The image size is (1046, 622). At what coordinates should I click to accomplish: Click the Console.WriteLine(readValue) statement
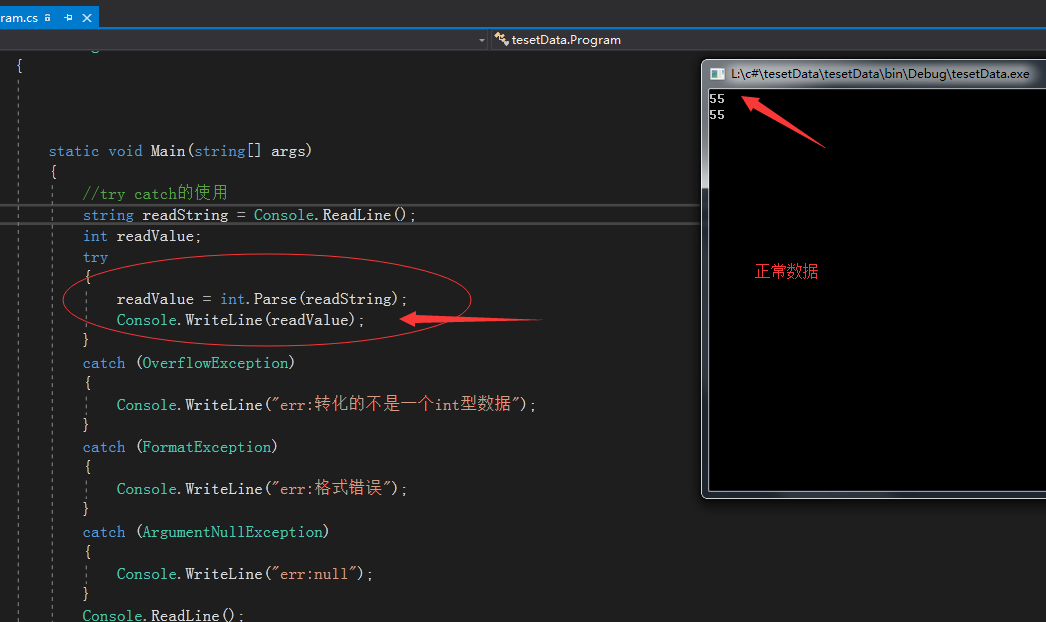click(240, 320)
